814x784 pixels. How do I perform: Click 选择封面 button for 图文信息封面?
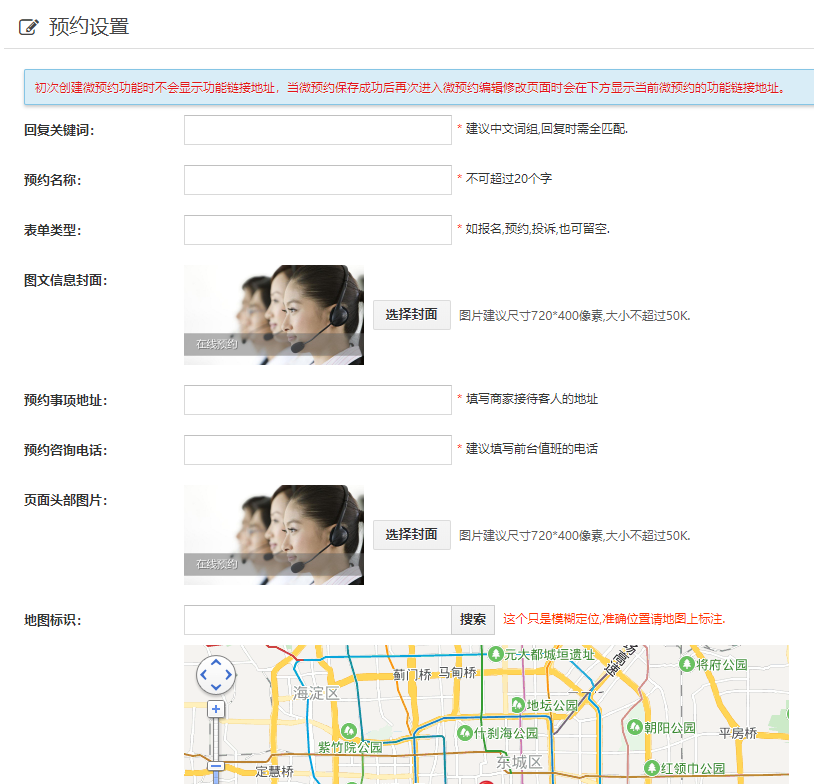click(x=411, y=315)
